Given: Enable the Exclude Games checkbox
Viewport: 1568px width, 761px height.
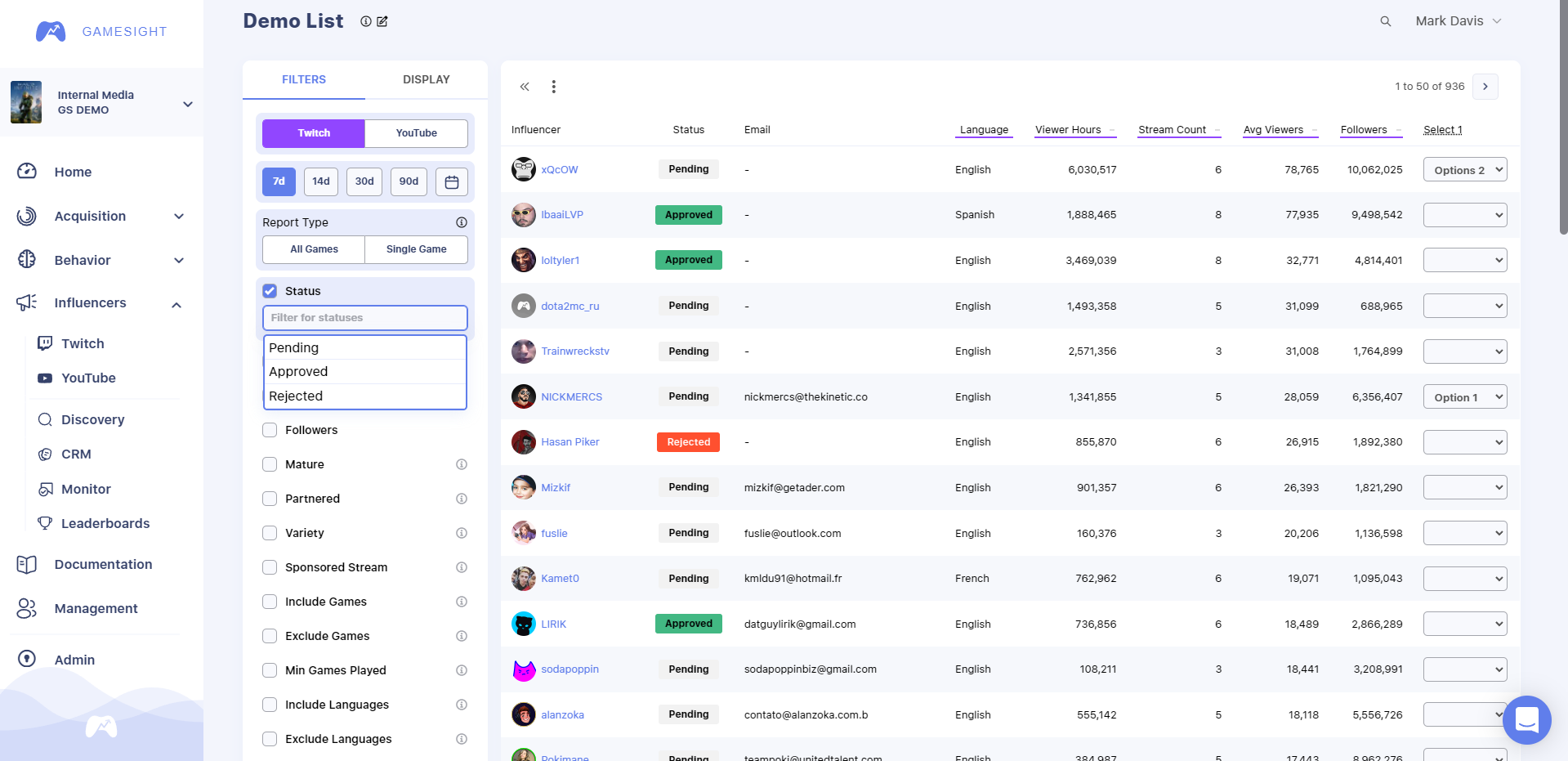Looking at the screenshot, I should pyautogui.click(x=270, y=636).
